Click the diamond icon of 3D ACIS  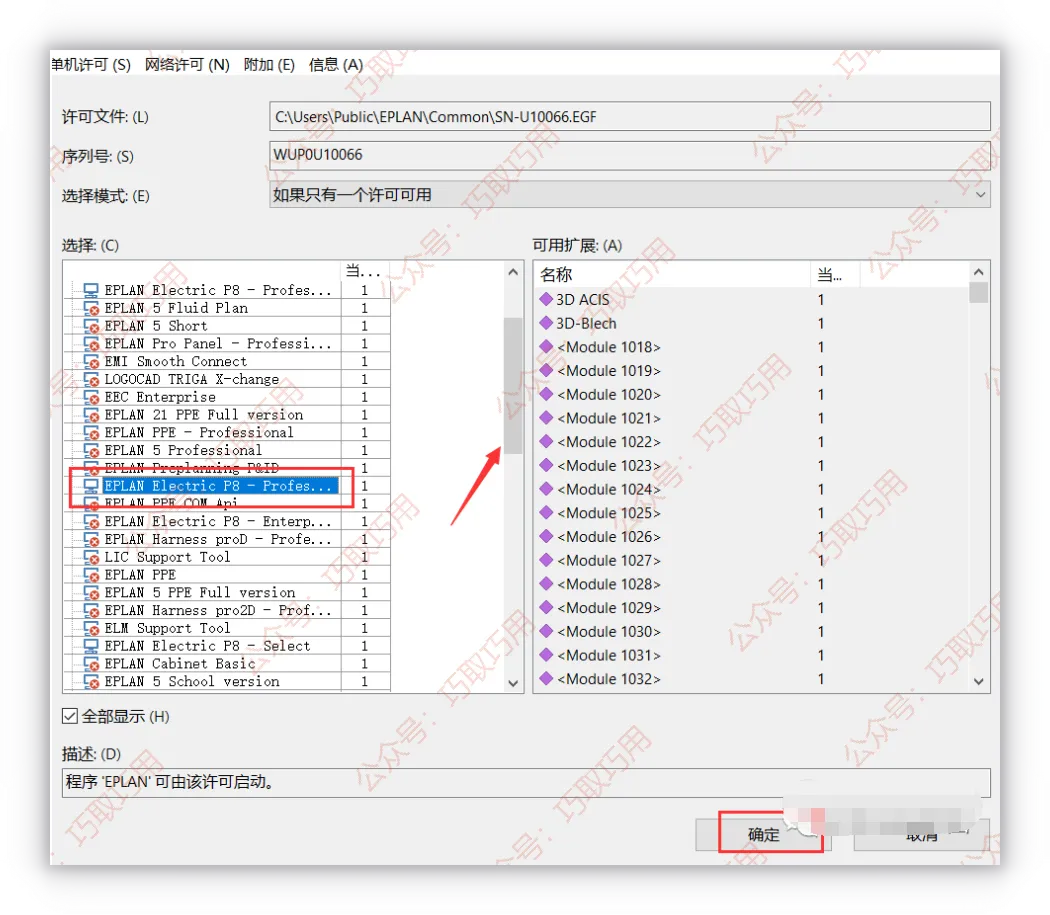click(x=546, y=299)
